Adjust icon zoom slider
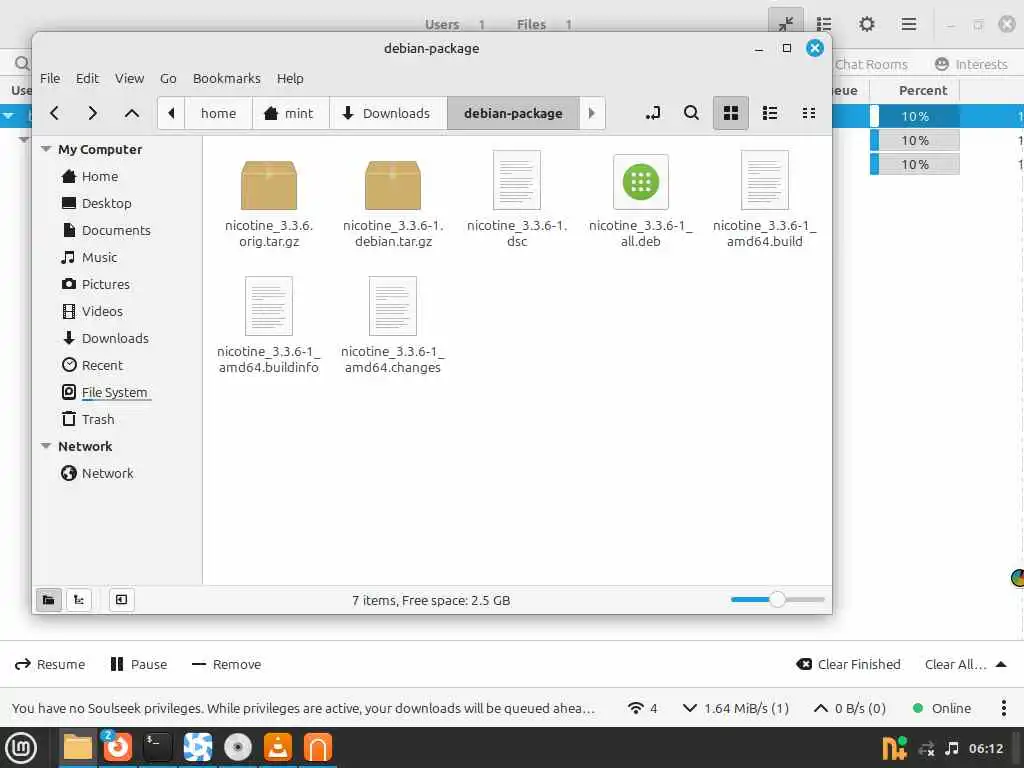The image size is (1024, 768). point(777,600)
